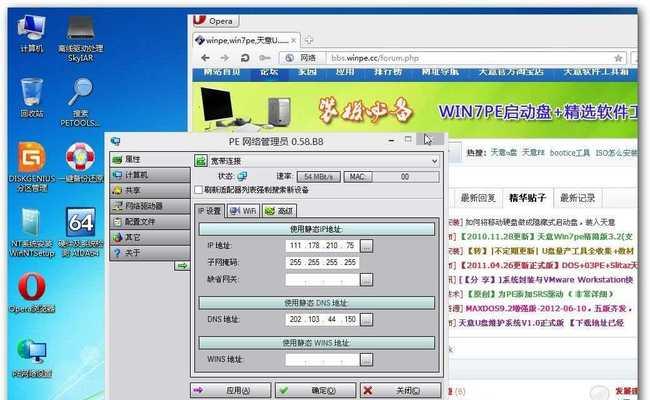Viewport: 650px width, 400px height.
Task: Open 排行榜 in the site navigation bar
Action: click(x=388, y=73)
